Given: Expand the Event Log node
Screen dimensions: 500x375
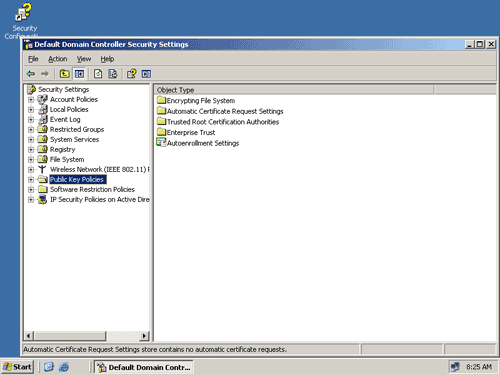Looking at the screenshot, I should point(31,120).
